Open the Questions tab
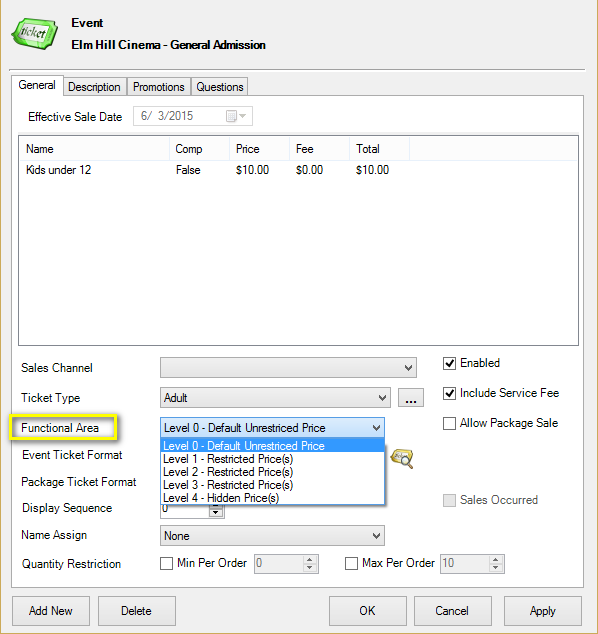Viewport: 598px width, 634px height. 220,87
